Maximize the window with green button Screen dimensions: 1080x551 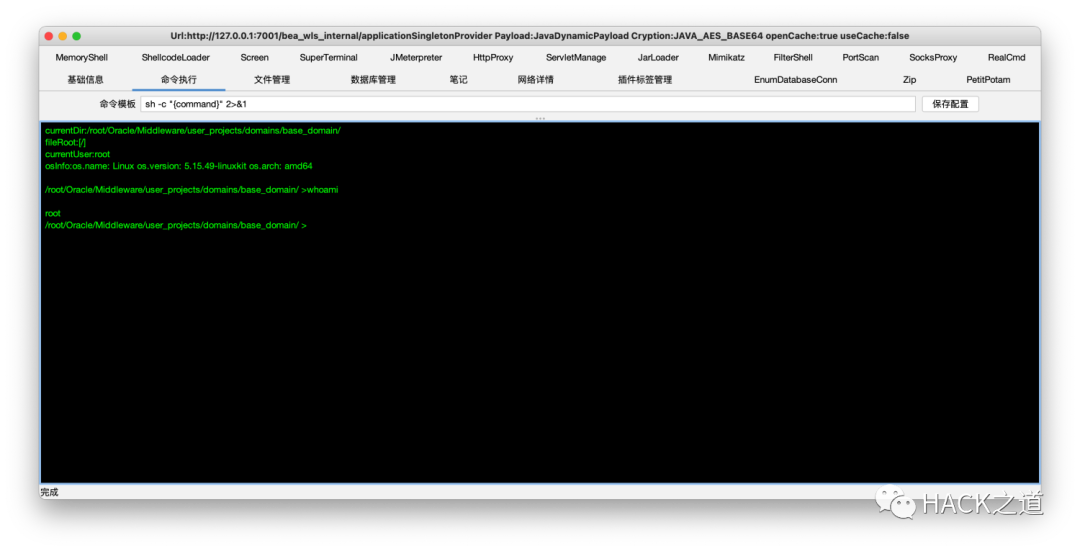click(76, 36)
